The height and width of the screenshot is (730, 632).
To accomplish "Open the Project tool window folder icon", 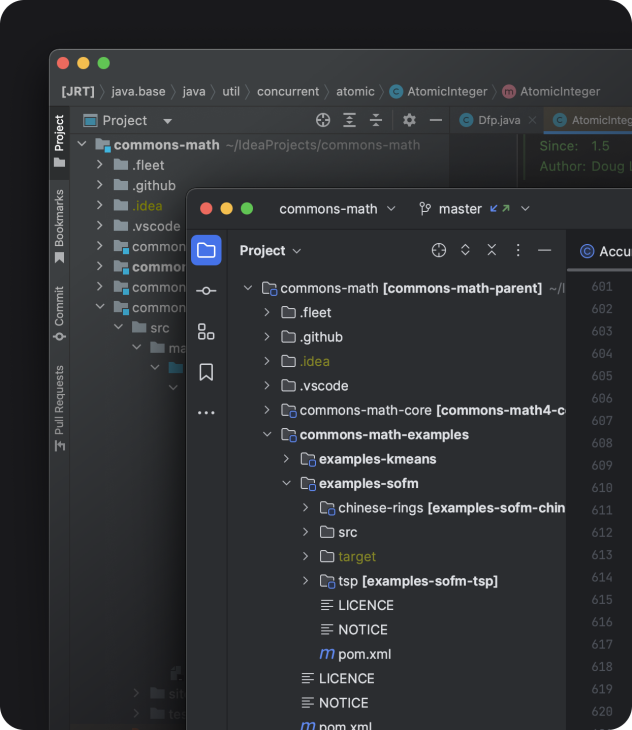I will [x=206, y=250].
